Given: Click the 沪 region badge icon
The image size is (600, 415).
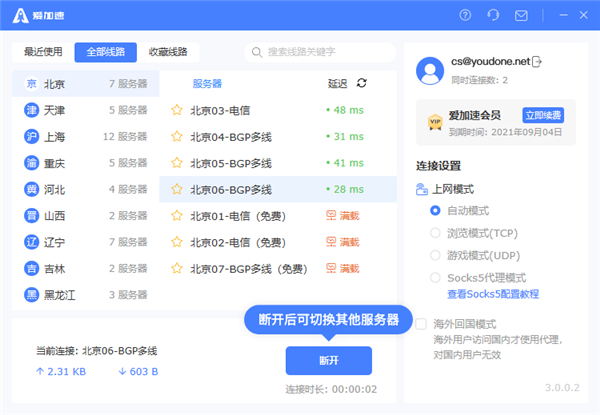Looking at the screenshot, I should pos(31,137).
